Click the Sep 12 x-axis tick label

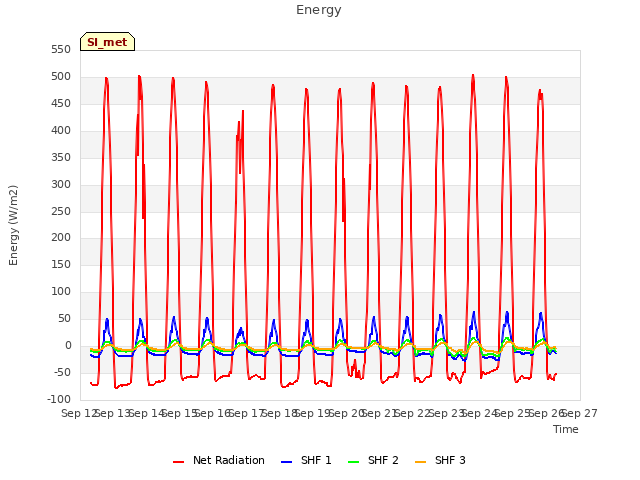(x=78, y=413)
